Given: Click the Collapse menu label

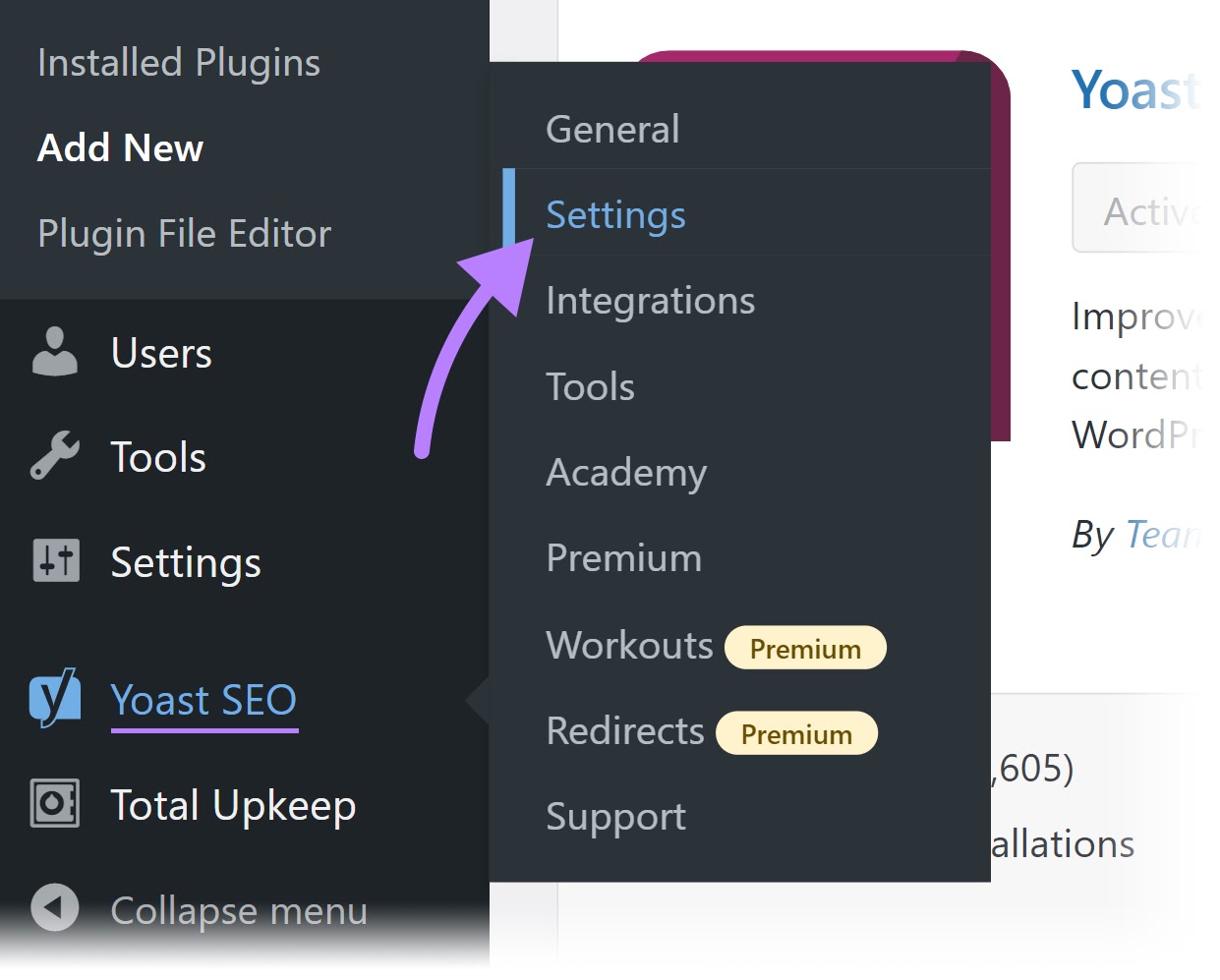Looking at the screenshot, I should [x=239, y=911].
